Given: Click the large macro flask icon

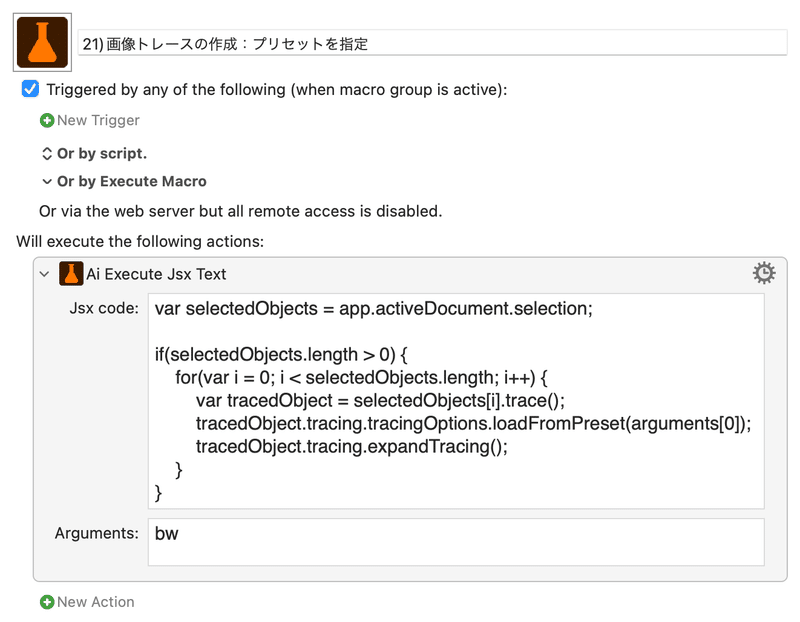Looking at the screenshot, I should point(42,42).
